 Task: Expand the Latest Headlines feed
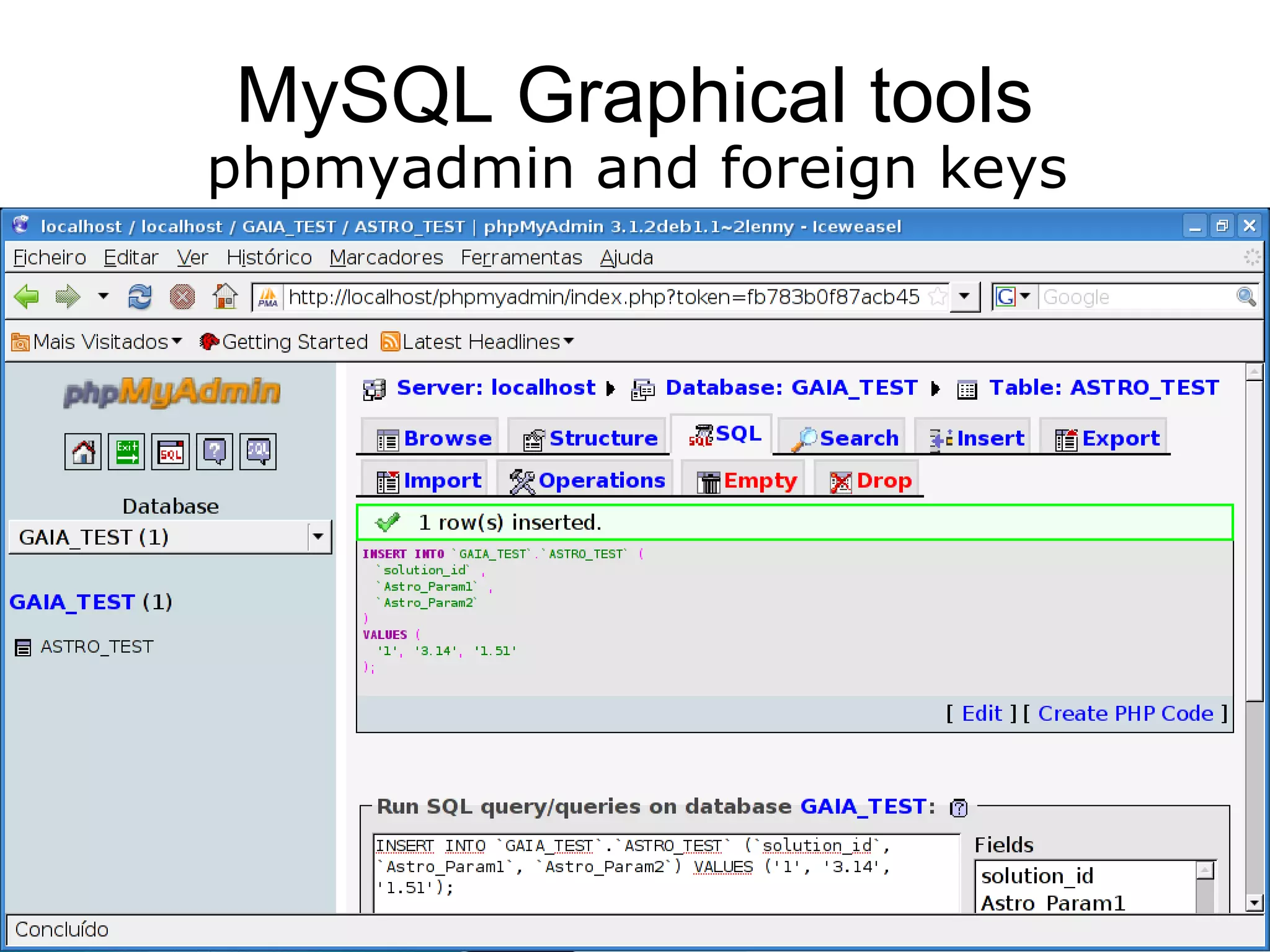point(477,342)
